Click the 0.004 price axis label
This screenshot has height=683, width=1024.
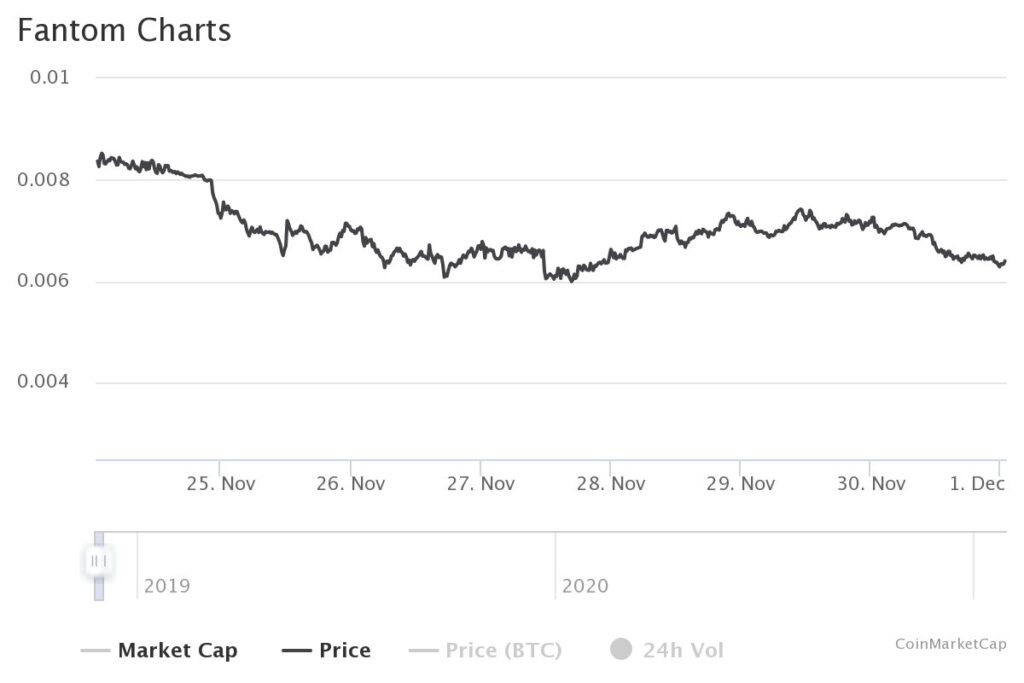click(43, 383)
